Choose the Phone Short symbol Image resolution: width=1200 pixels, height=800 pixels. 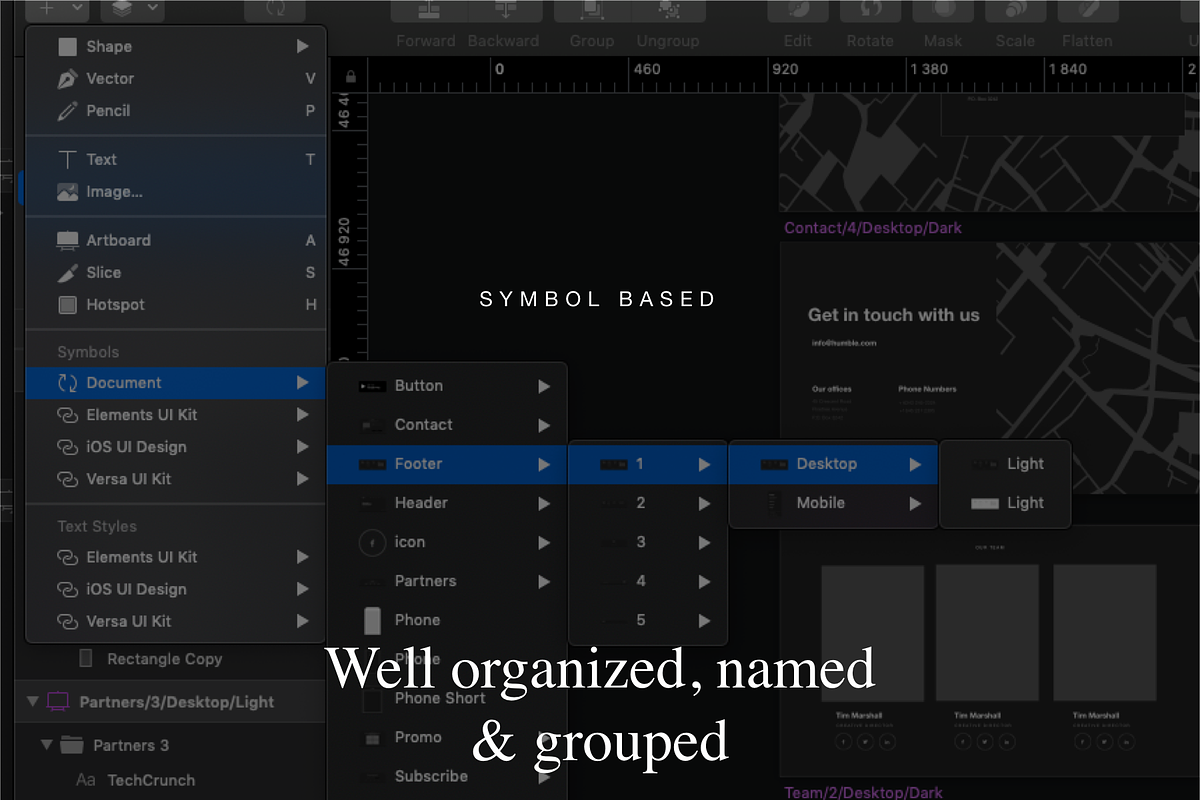447,698
